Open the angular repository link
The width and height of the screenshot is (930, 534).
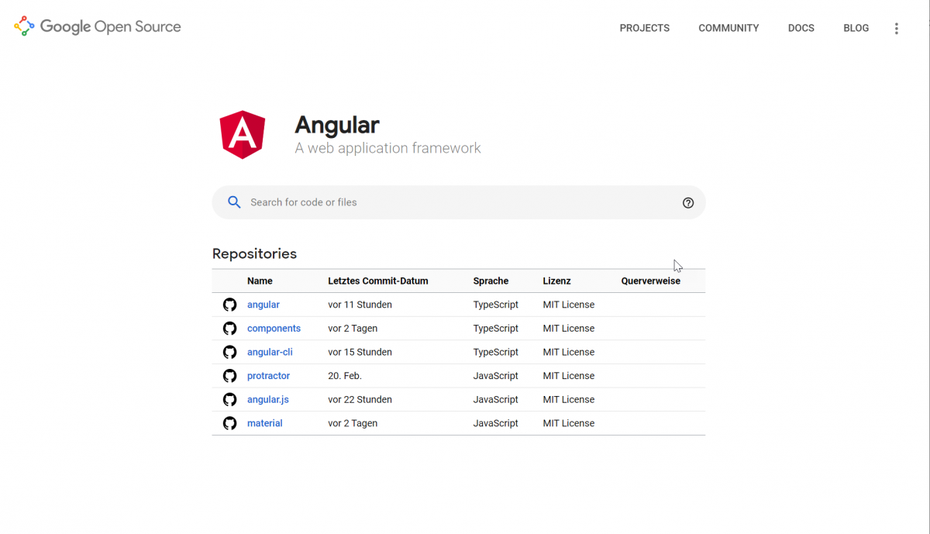[263, 304]
